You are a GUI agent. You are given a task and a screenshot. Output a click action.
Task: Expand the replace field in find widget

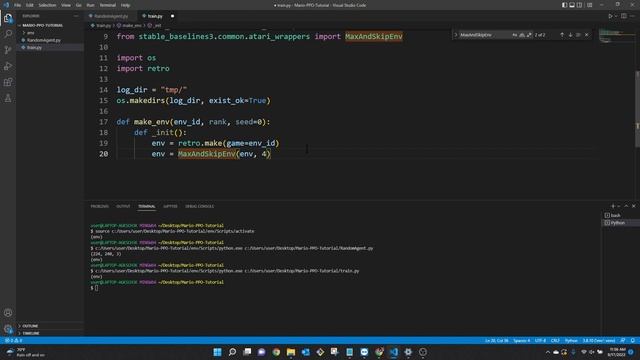click(456, 35)
